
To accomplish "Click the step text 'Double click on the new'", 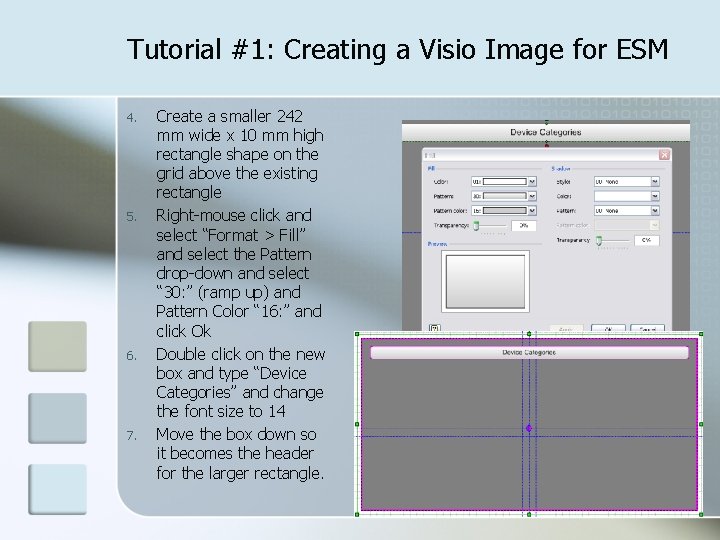I will pyautogui.click(x=241, y=354).
